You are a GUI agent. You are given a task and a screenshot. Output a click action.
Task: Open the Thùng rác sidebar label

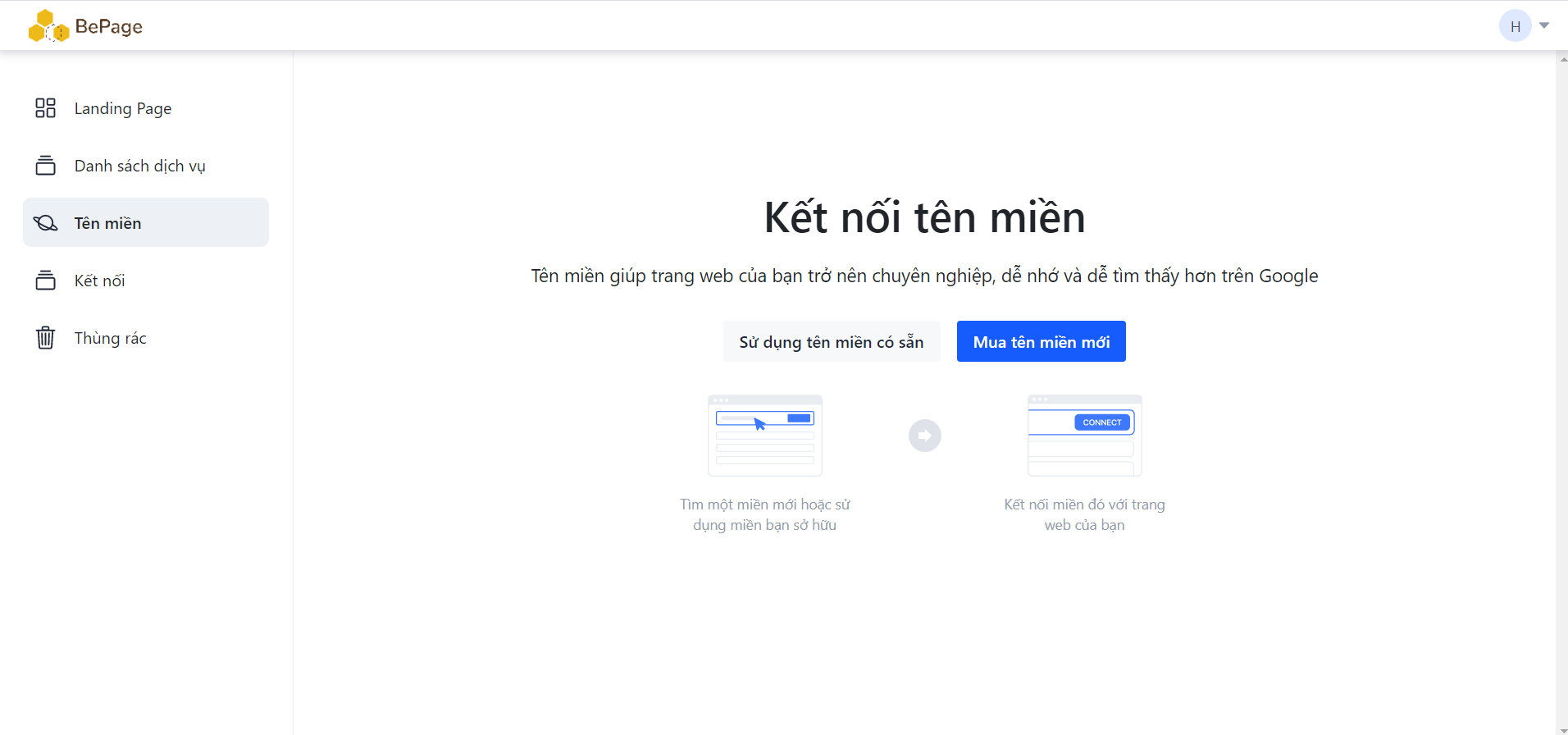pos(110,338)
